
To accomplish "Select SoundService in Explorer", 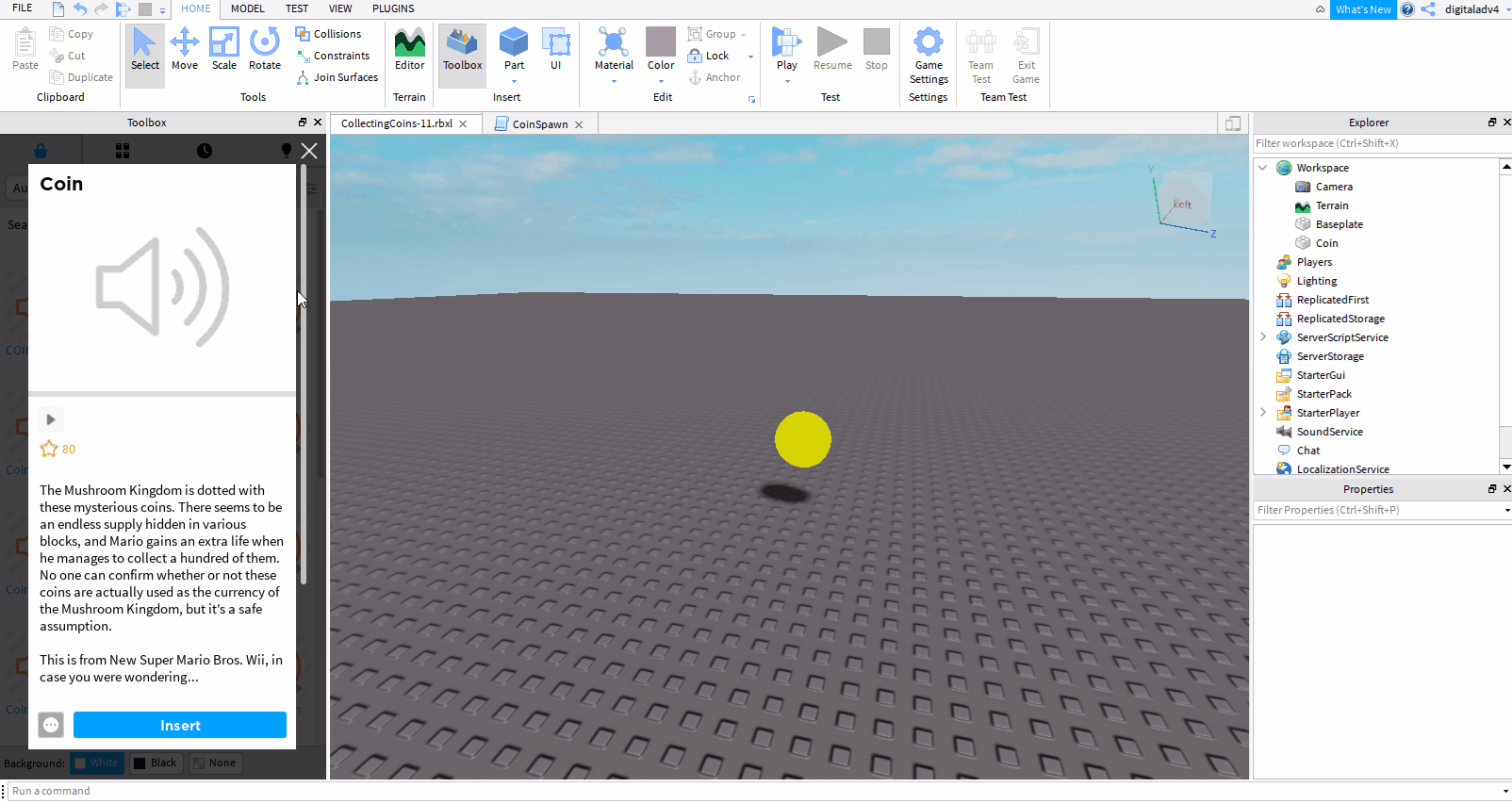I will [1329, 432].
